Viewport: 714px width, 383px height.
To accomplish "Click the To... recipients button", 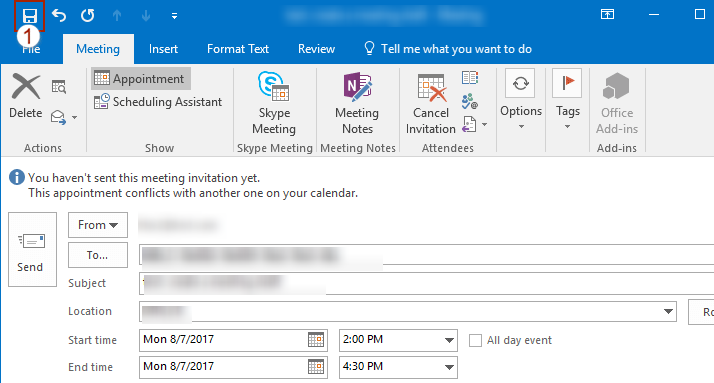I will [98, 255].
